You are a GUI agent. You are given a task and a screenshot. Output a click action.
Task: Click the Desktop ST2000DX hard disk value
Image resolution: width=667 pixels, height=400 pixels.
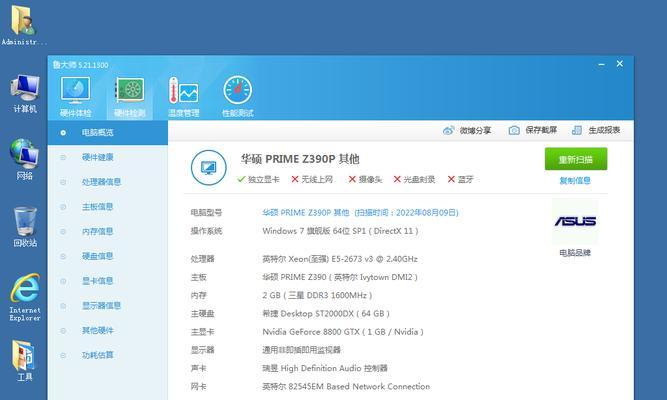click(x=326, y=314)
